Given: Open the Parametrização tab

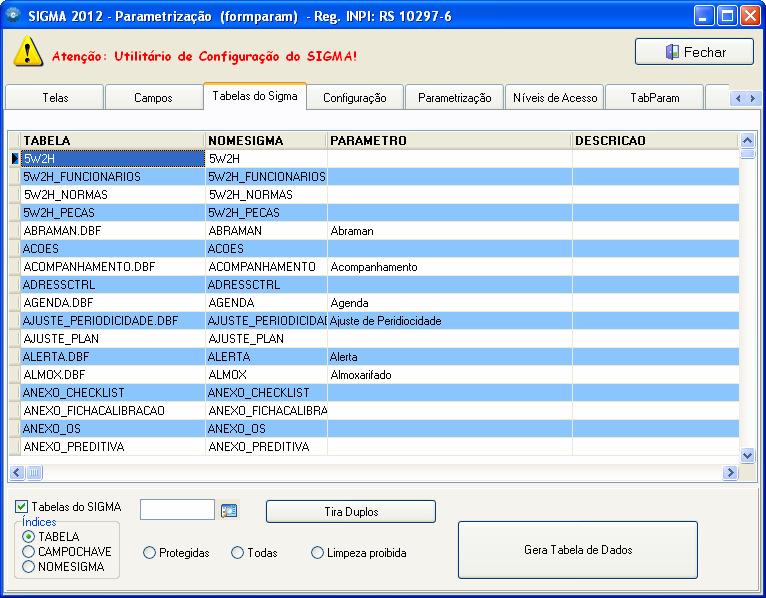Looking at the screenshot, I should click(x=454, y=97).
